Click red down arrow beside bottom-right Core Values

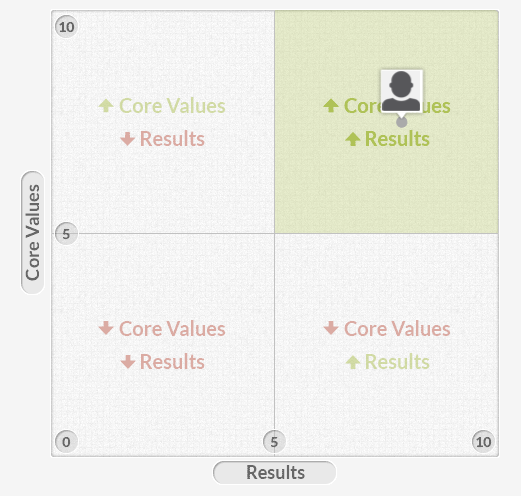click(331, 328)
